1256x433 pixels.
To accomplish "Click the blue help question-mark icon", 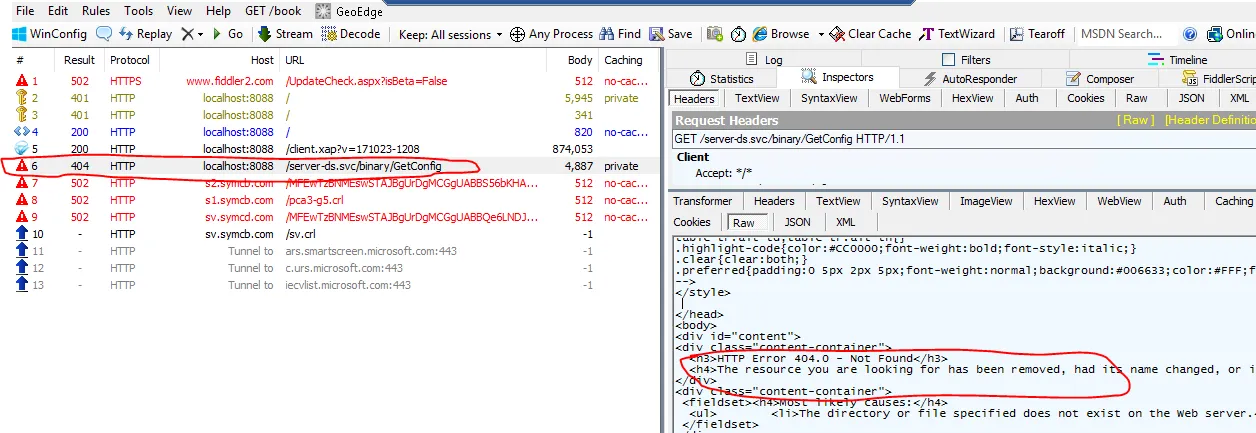I will [1190, 34].
